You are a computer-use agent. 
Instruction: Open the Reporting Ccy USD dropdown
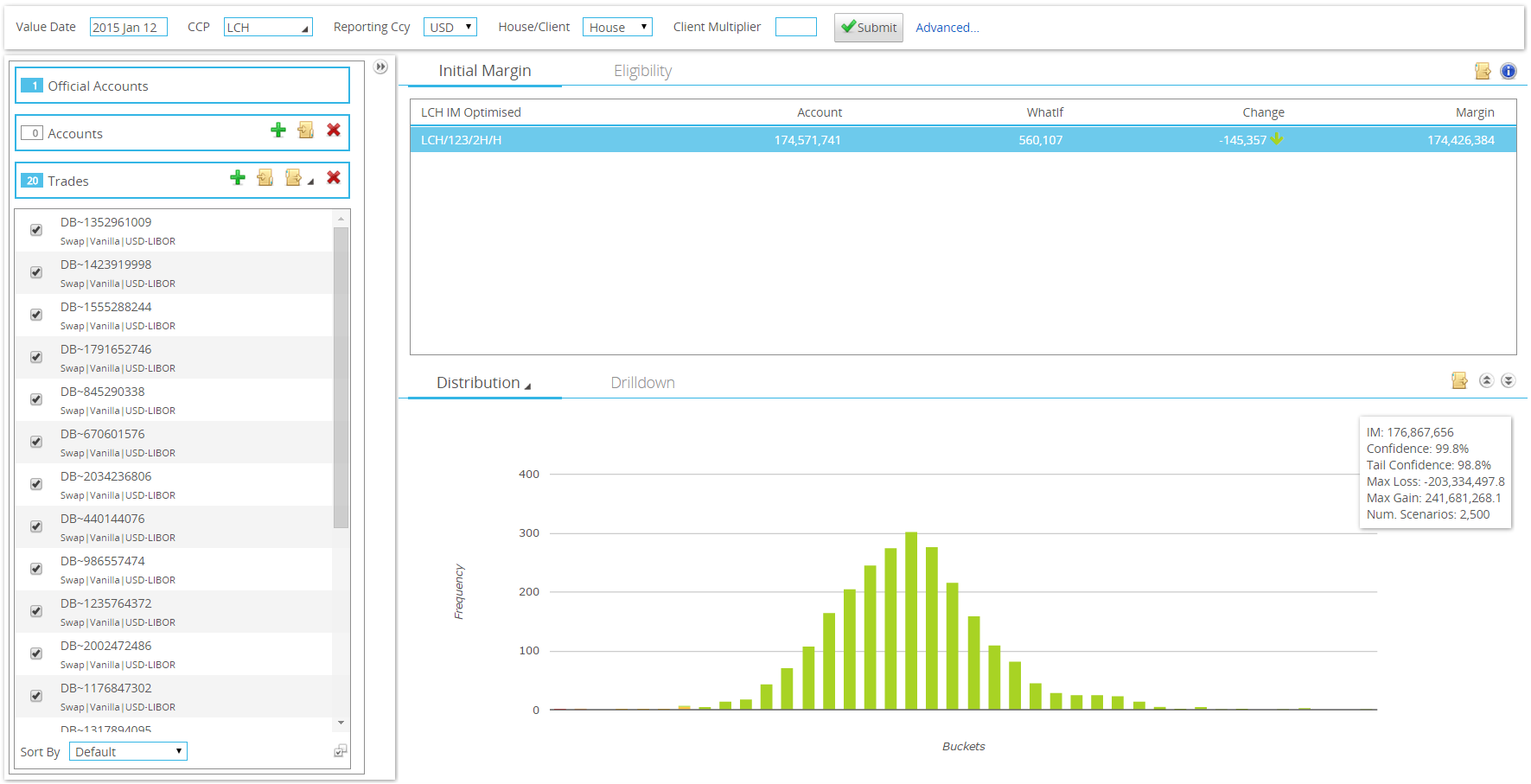tap(450, 28)
